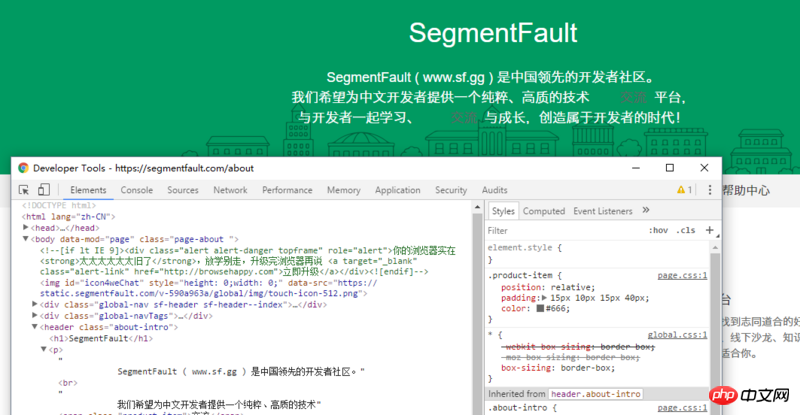Click the Elements panel vertical scrollbar up arrow
800x415 pixels.
tap(478, 207)
